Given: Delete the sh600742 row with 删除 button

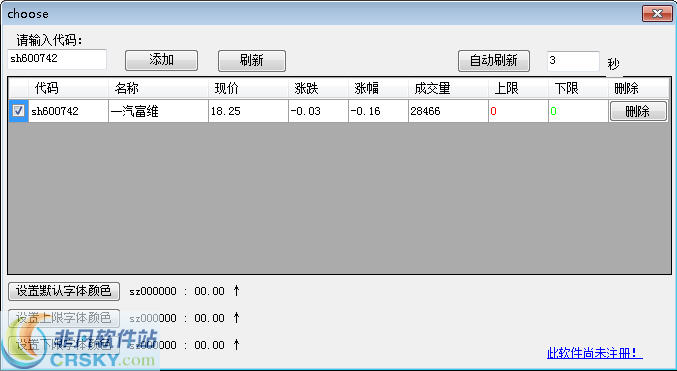Looking at the screenshot, I should pos(638,111).
